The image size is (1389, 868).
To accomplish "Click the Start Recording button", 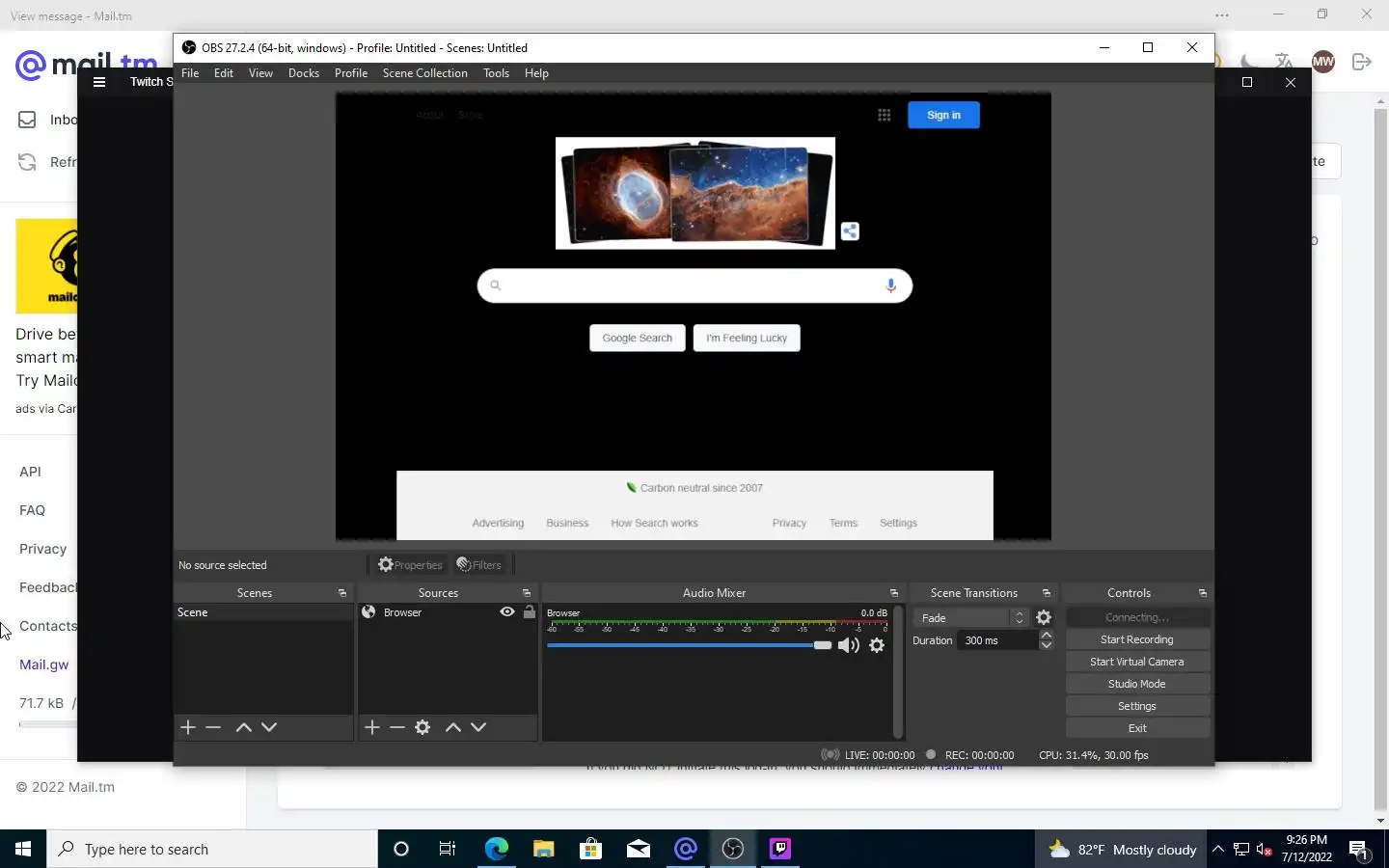I will pyautogui.click(x=1137, y=639).
